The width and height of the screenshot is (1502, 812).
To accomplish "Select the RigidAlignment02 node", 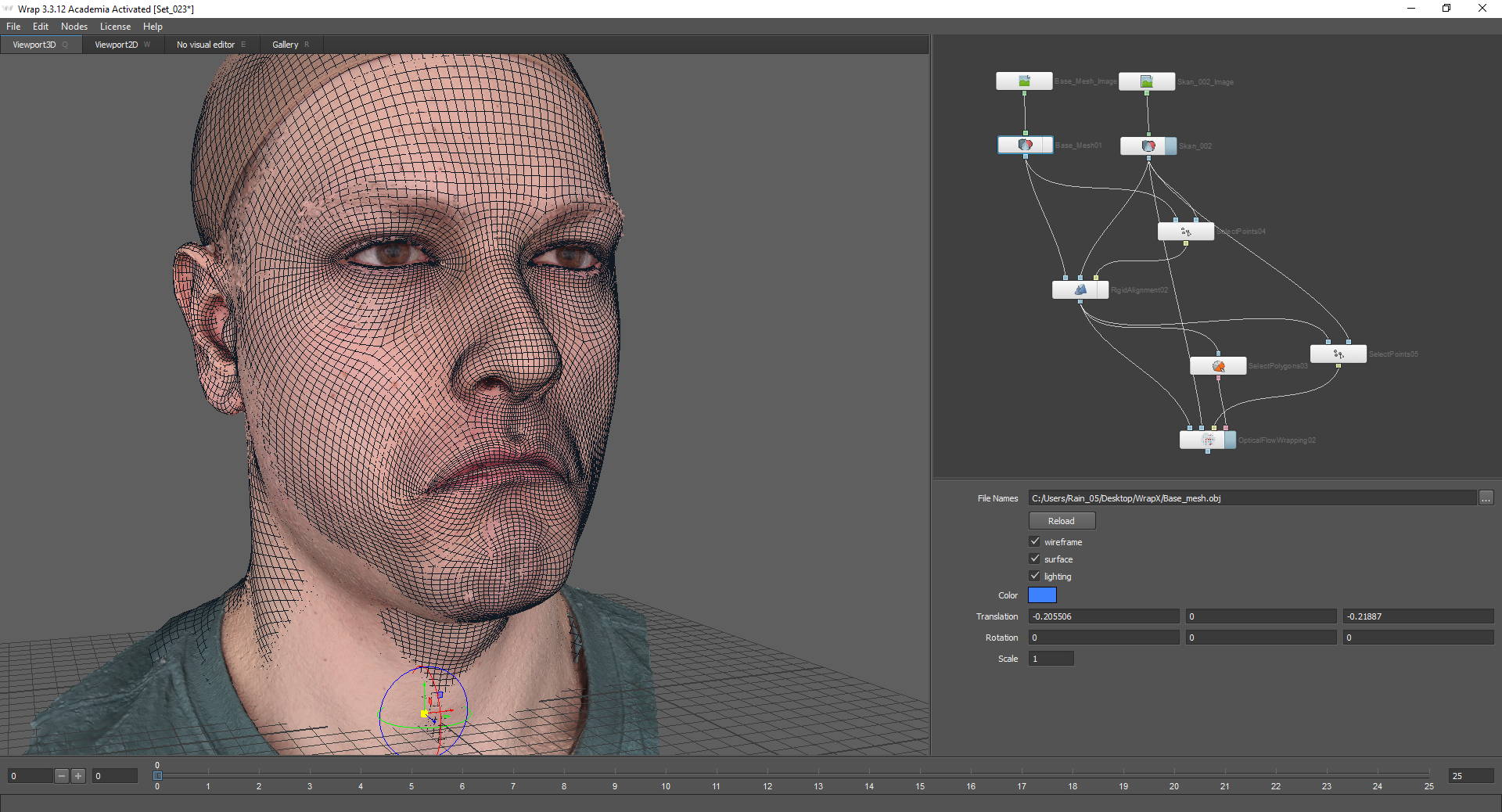I will 1080,290.
